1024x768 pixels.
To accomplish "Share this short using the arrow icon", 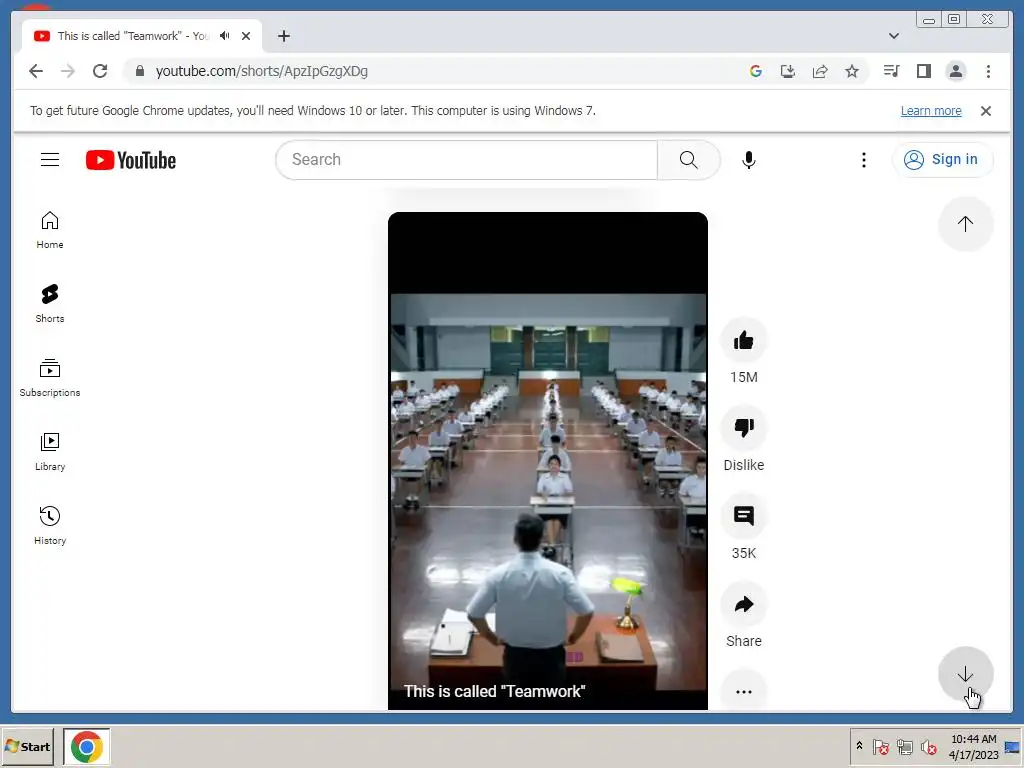I will point(743,604).
